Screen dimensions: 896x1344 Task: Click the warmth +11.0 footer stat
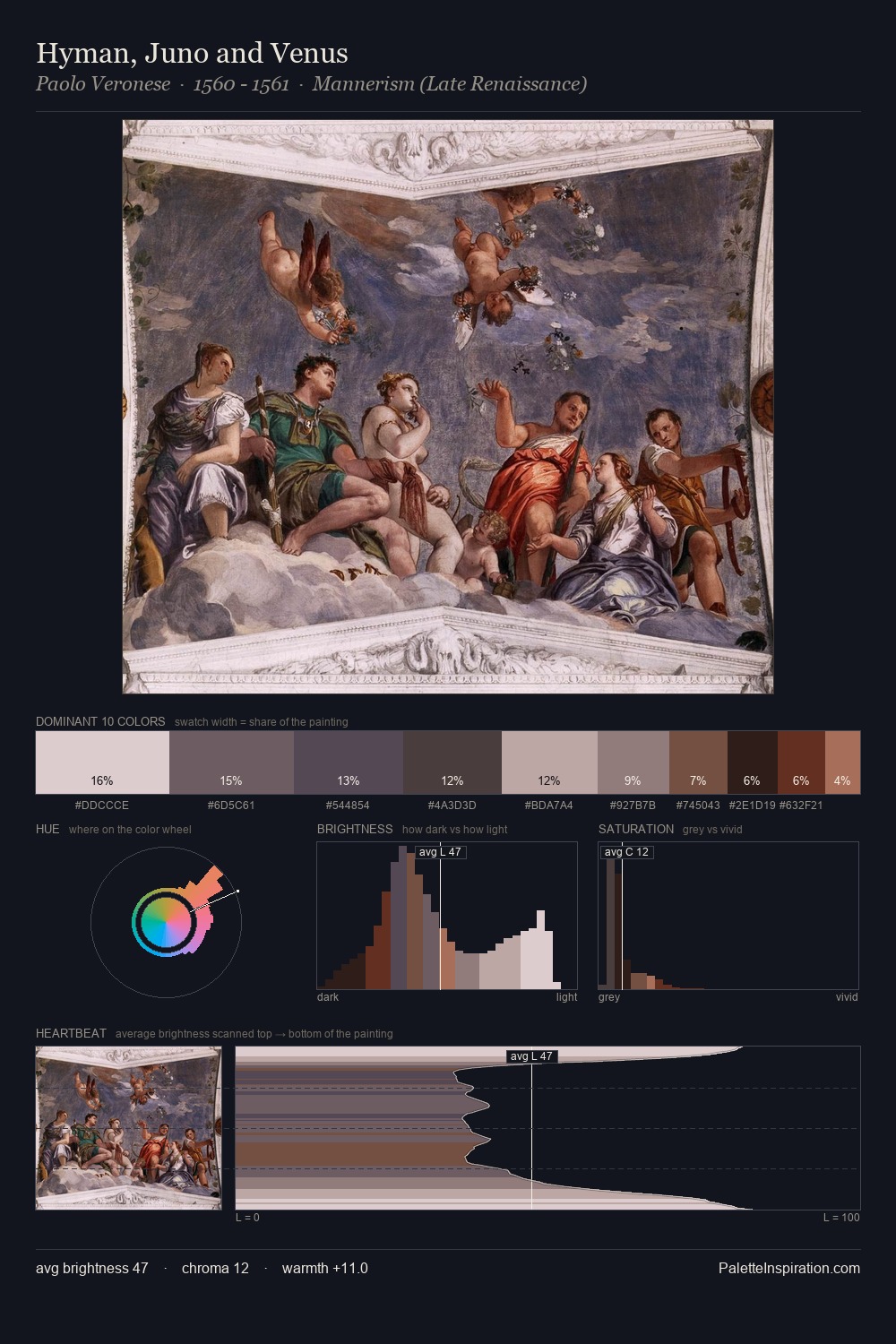[x=325, y=1268]
